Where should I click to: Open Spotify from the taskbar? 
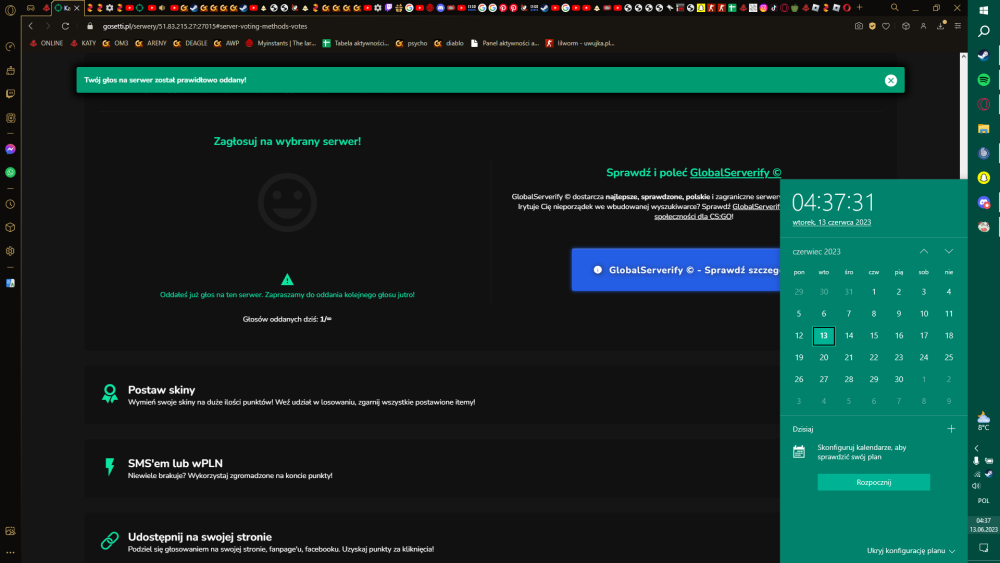click(983, 80)
